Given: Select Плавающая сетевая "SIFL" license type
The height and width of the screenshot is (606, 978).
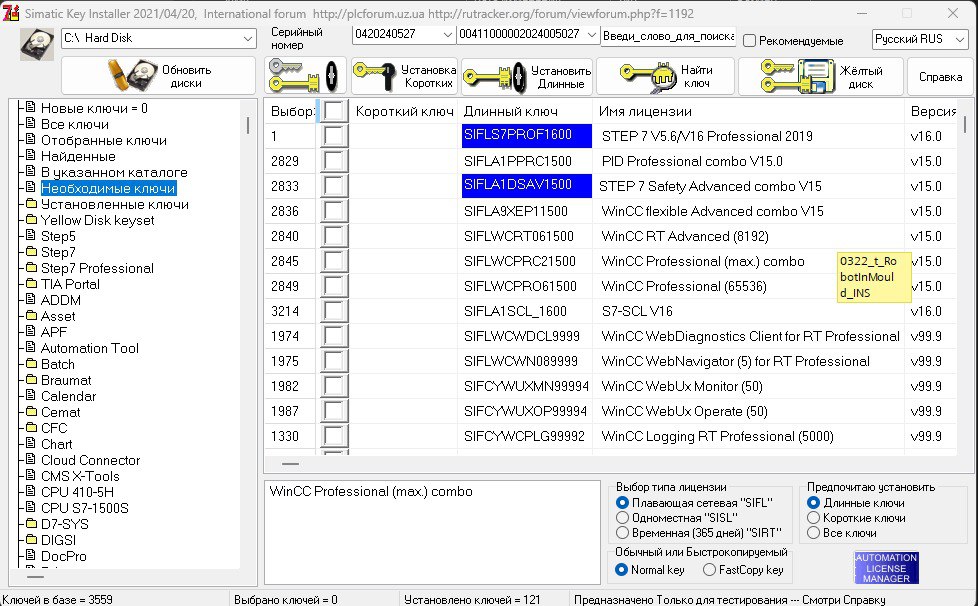Looking at the screenshot, I should (x=622, y=503).
